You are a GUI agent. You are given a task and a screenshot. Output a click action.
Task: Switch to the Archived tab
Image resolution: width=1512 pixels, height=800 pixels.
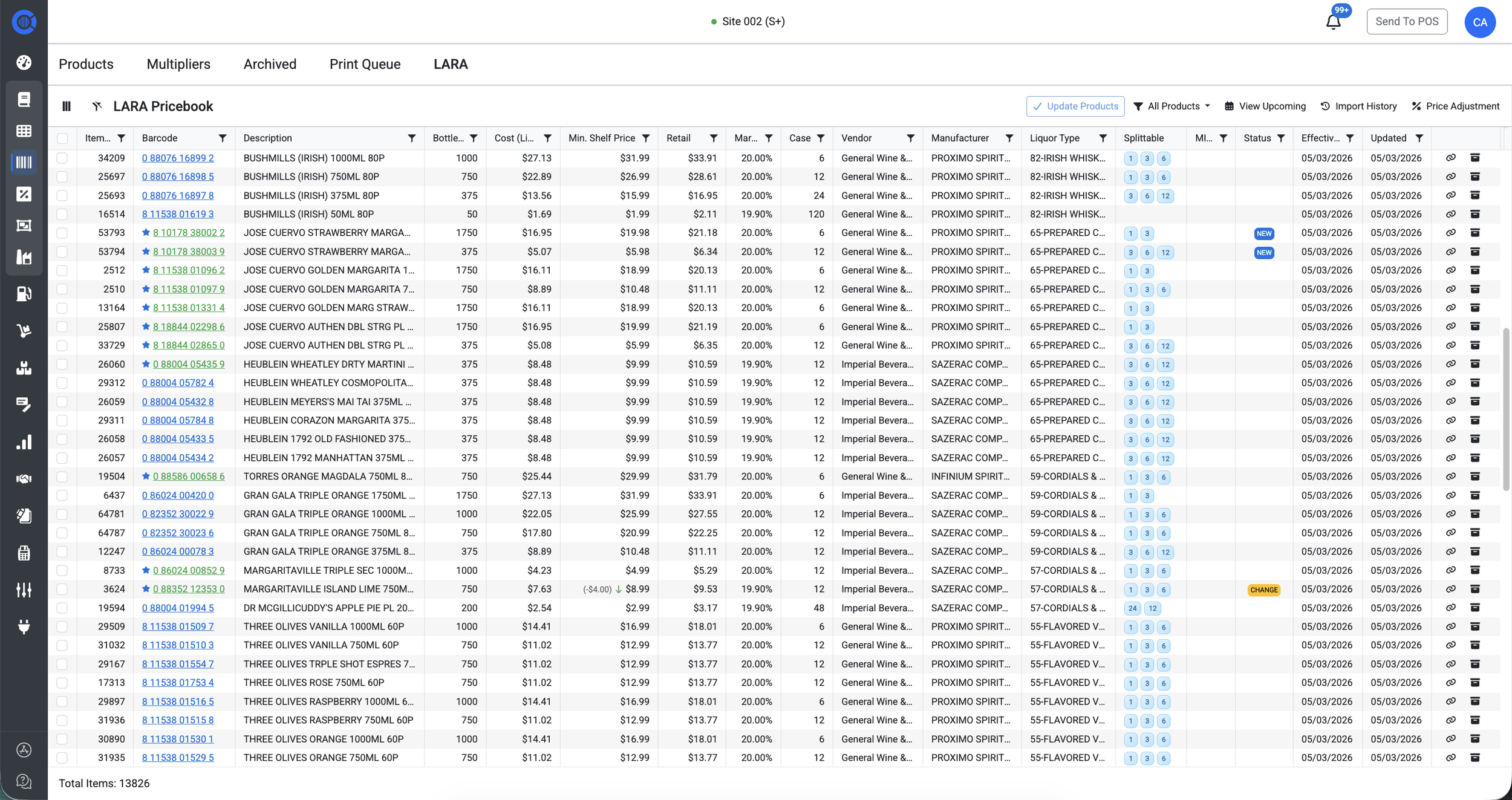(270, 64)
